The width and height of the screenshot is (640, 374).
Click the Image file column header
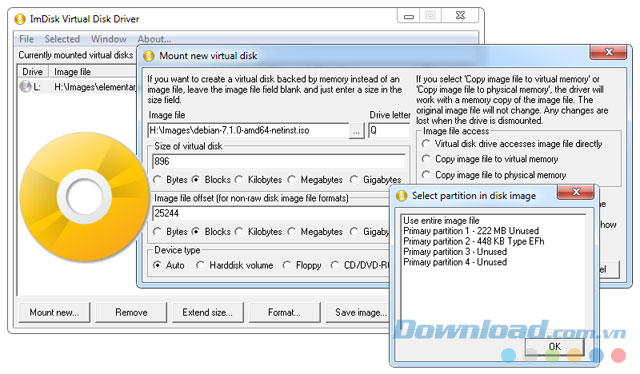93,72
